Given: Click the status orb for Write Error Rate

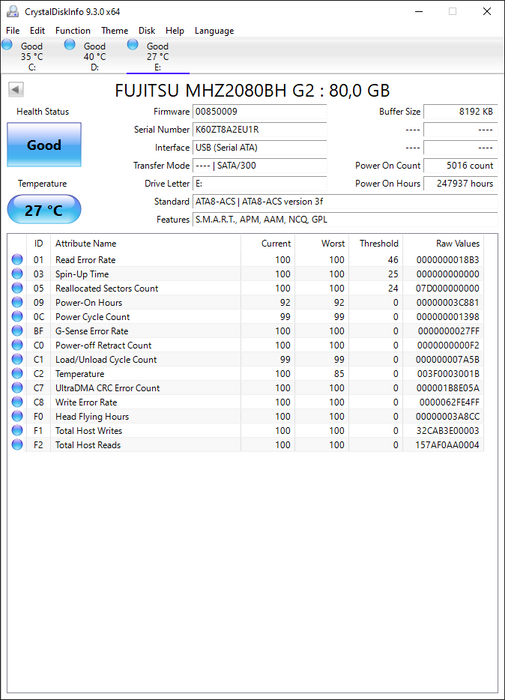Looking at the screenshot, I should tap(17, 402).
